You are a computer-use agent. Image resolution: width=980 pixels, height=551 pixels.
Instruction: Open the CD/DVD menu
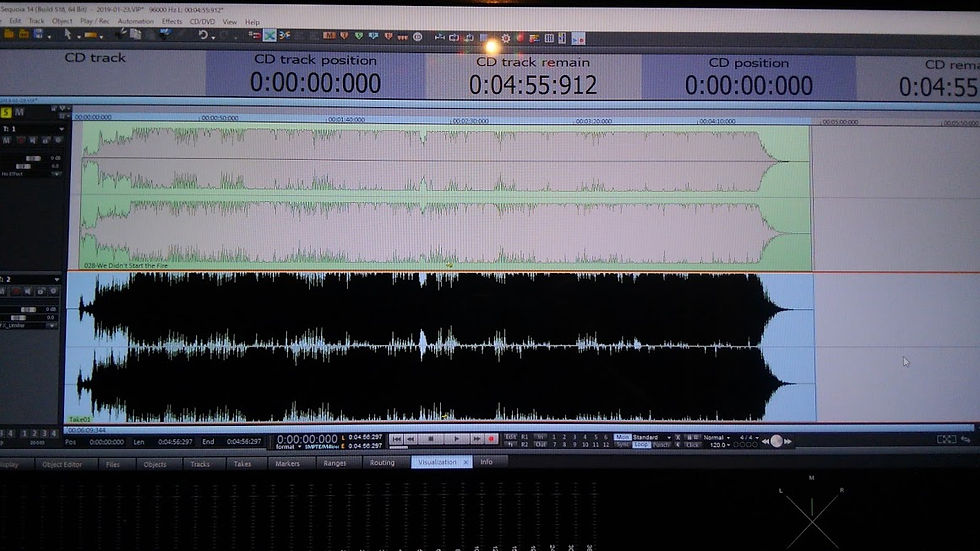[202, 21]
